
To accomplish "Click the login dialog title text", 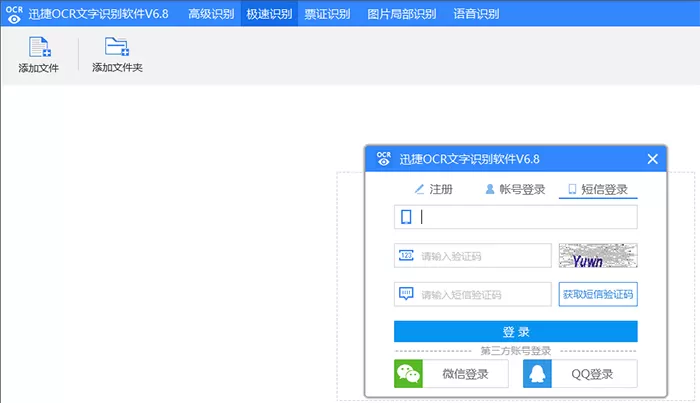I will [469, 159].
